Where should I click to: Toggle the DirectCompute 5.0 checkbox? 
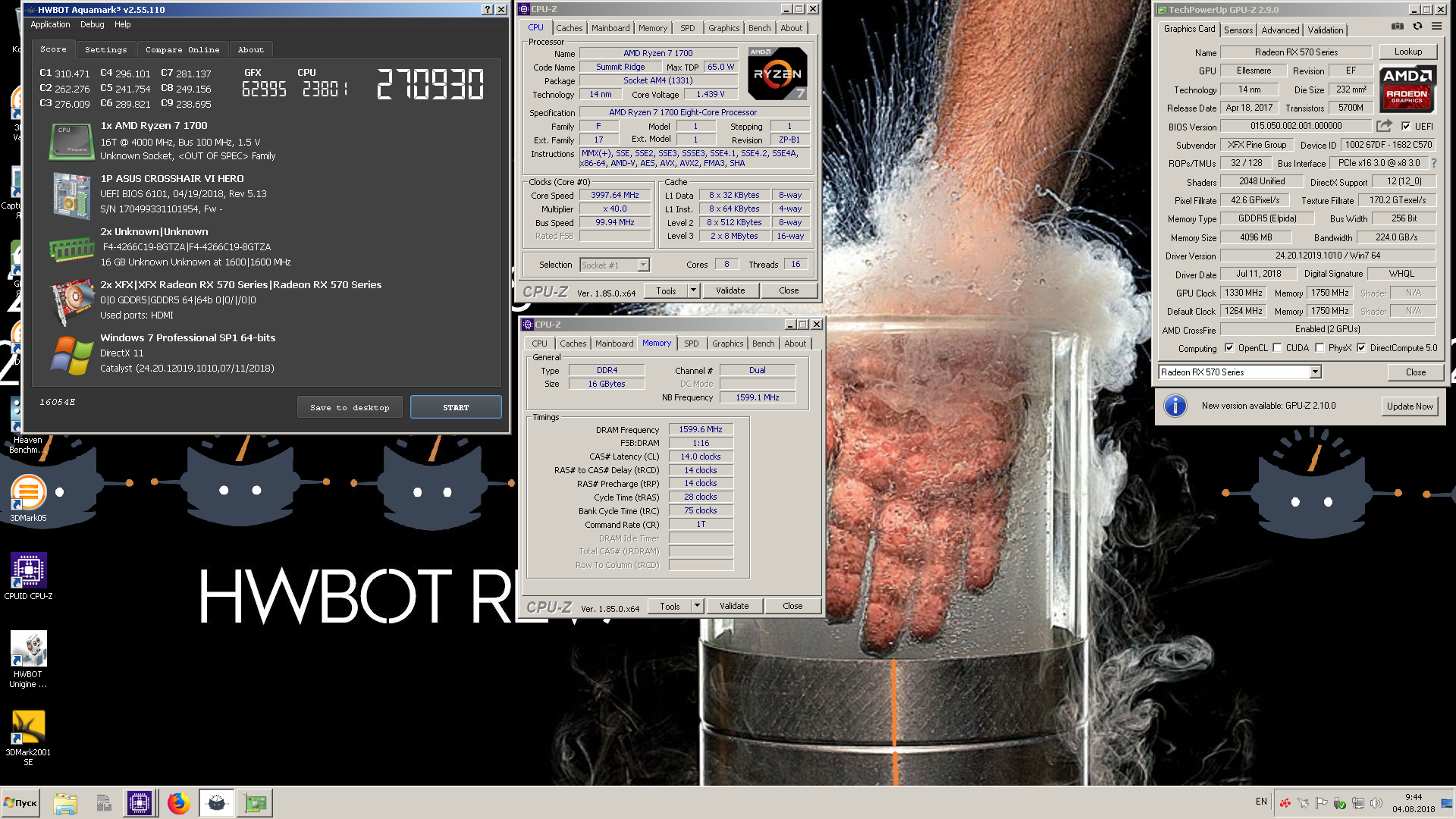[1361, 348]
